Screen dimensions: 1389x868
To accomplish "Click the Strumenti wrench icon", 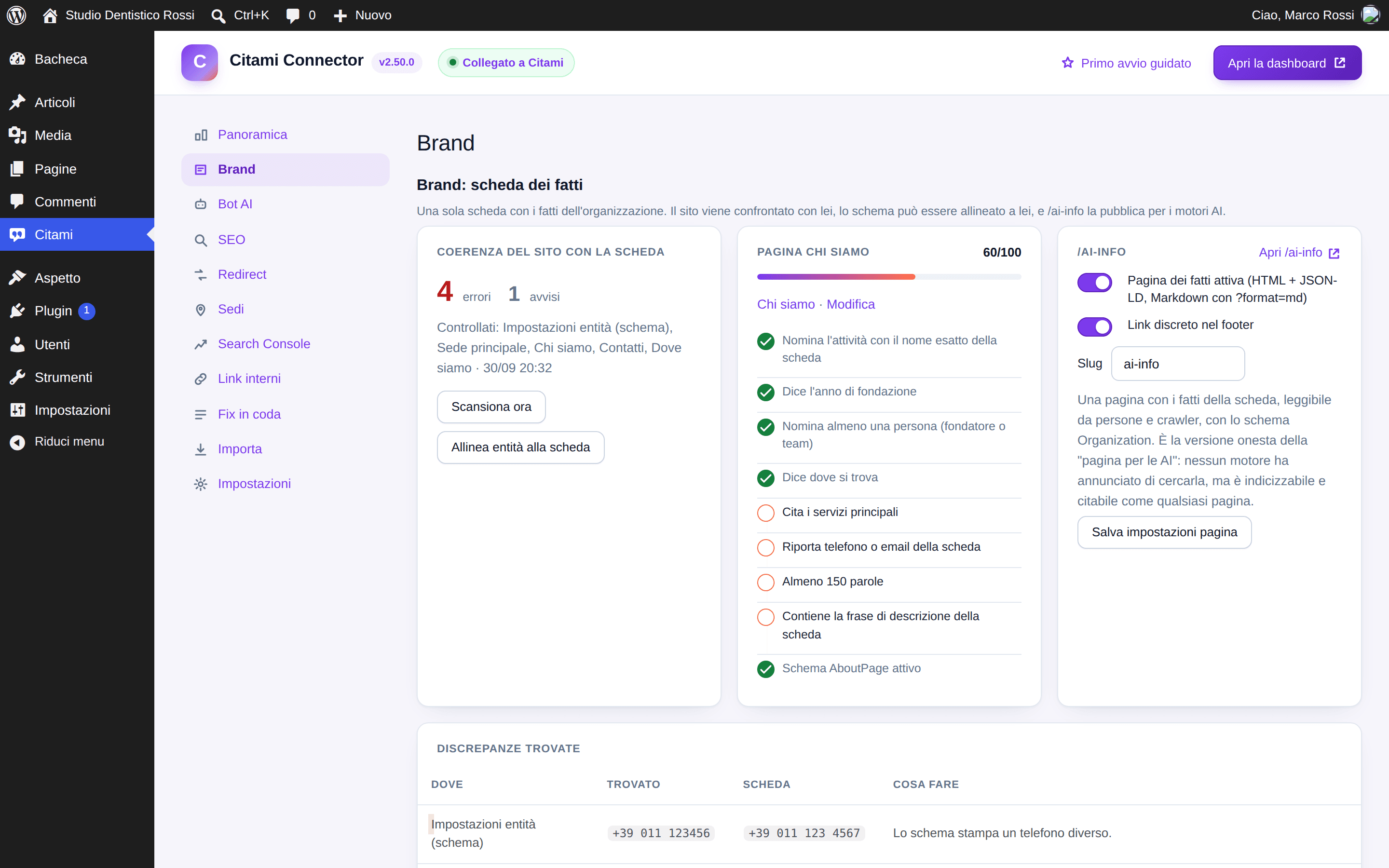I will point(17,377).
